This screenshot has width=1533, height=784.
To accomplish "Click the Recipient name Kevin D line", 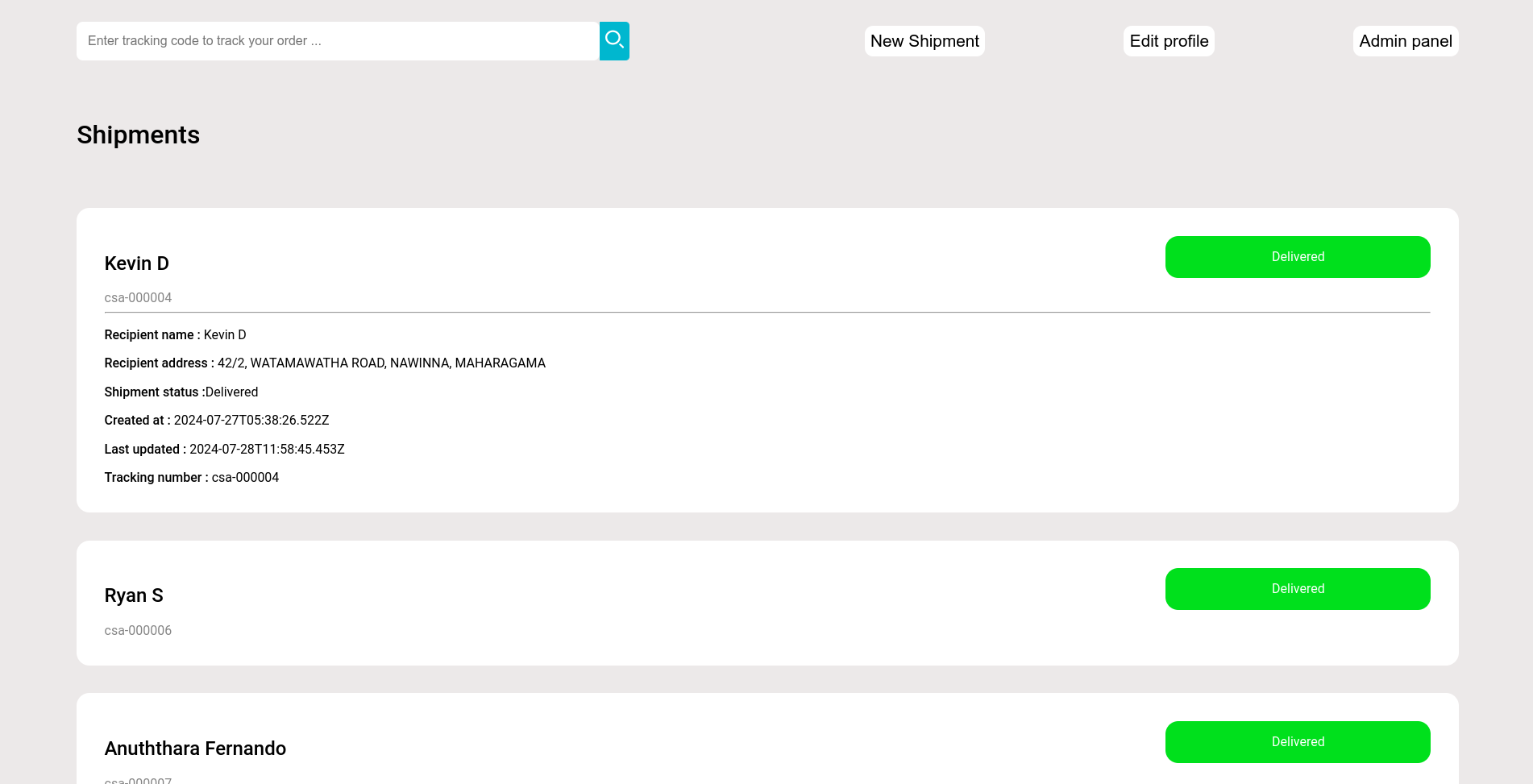I will point(175,335).
